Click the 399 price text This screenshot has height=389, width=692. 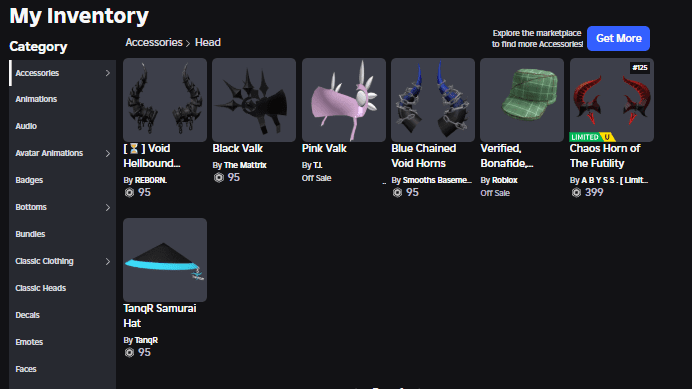click(594, 193)
